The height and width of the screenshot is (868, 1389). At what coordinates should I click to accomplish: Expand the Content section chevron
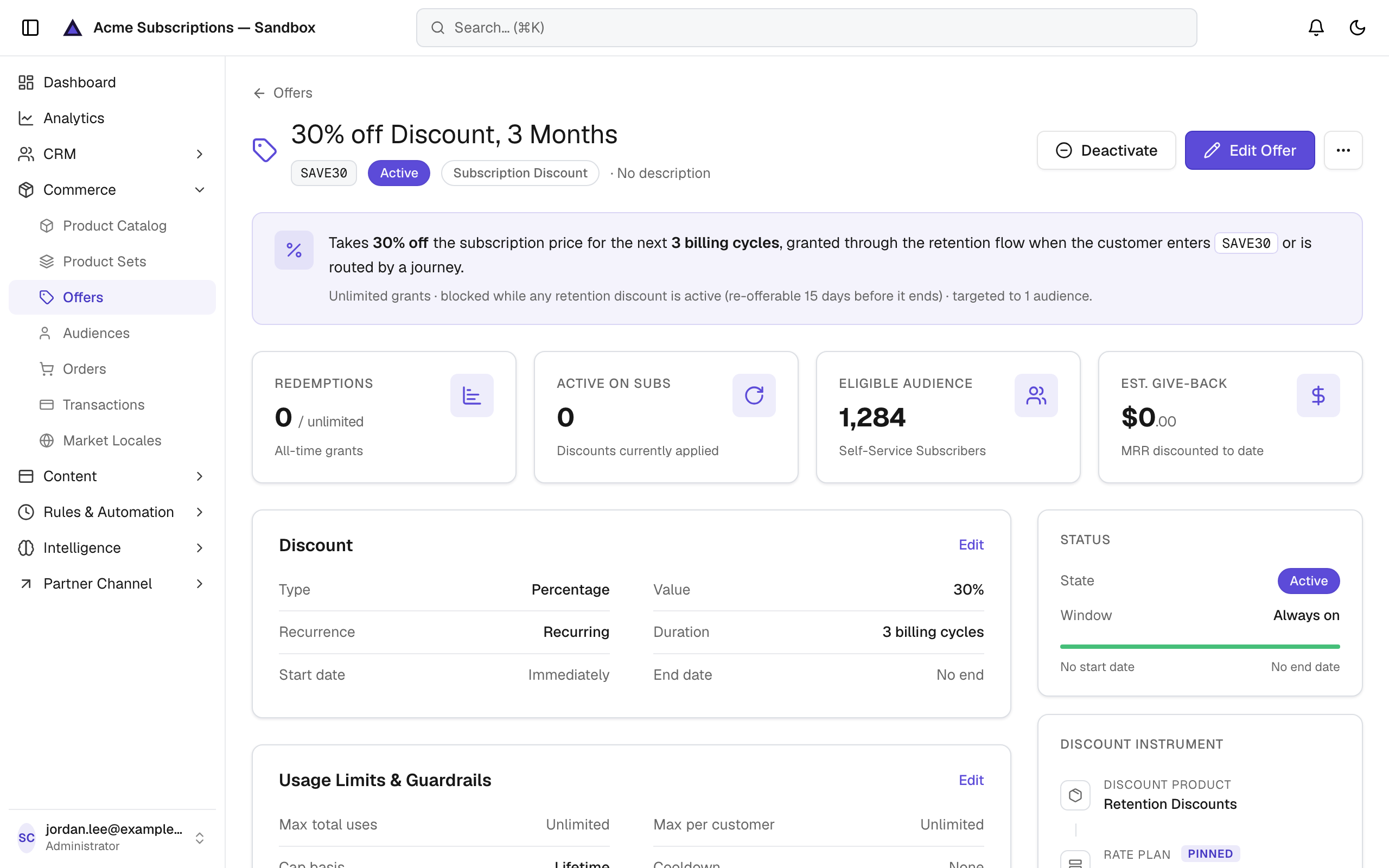click(199, 476)
